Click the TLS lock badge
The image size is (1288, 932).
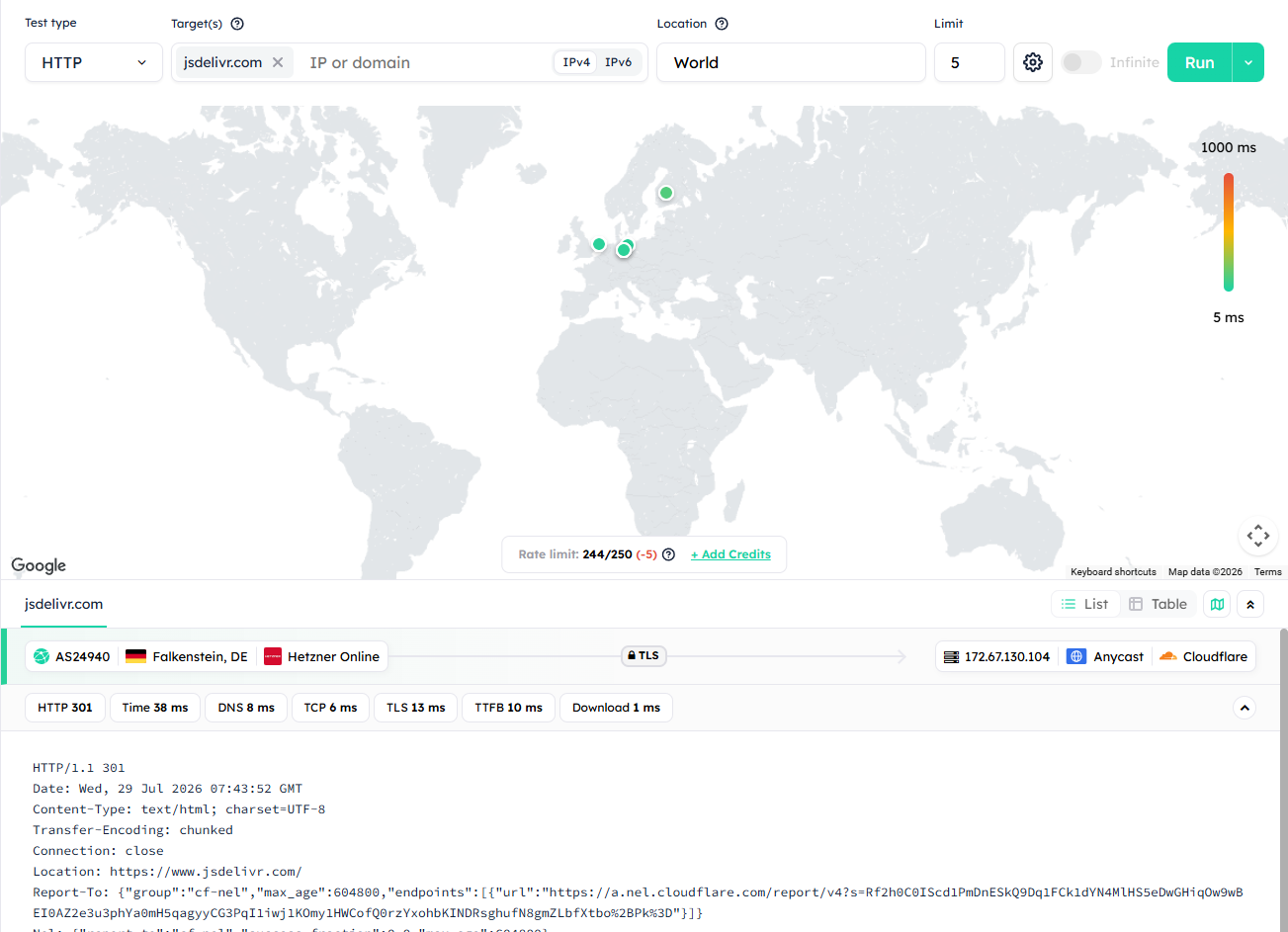643,655
